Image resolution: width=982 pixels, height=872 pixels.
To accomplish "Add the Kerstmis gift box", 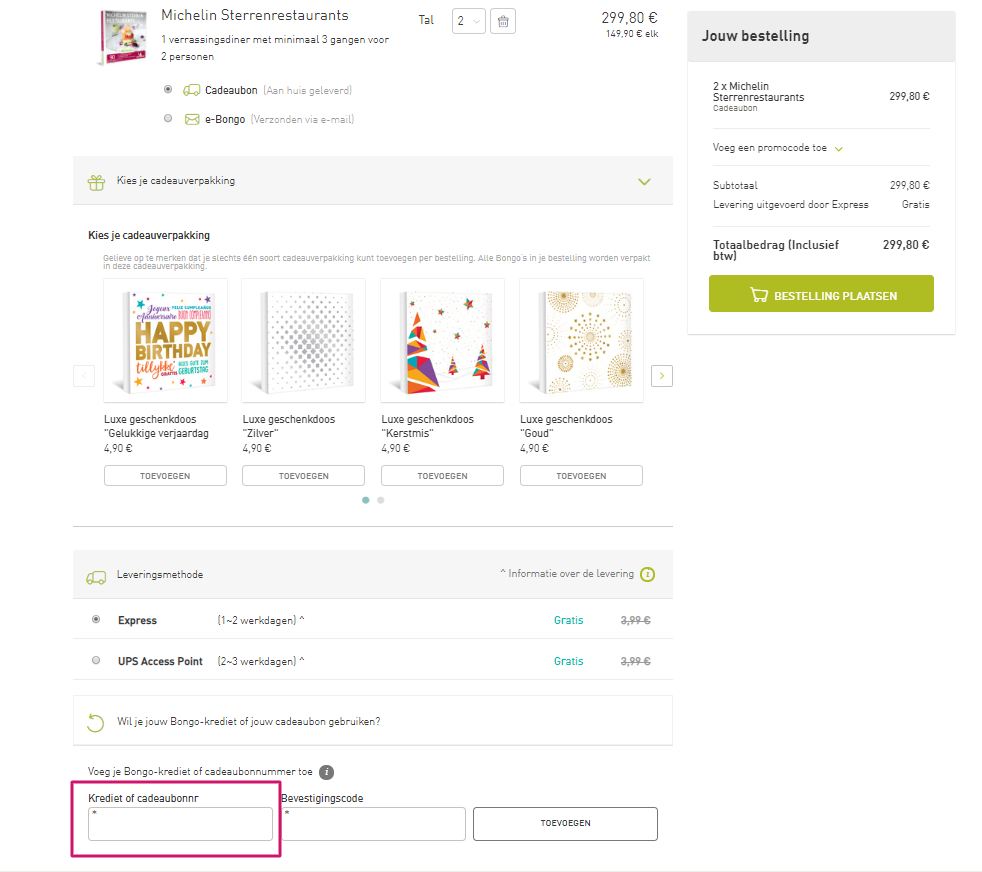I will [442, 476].
